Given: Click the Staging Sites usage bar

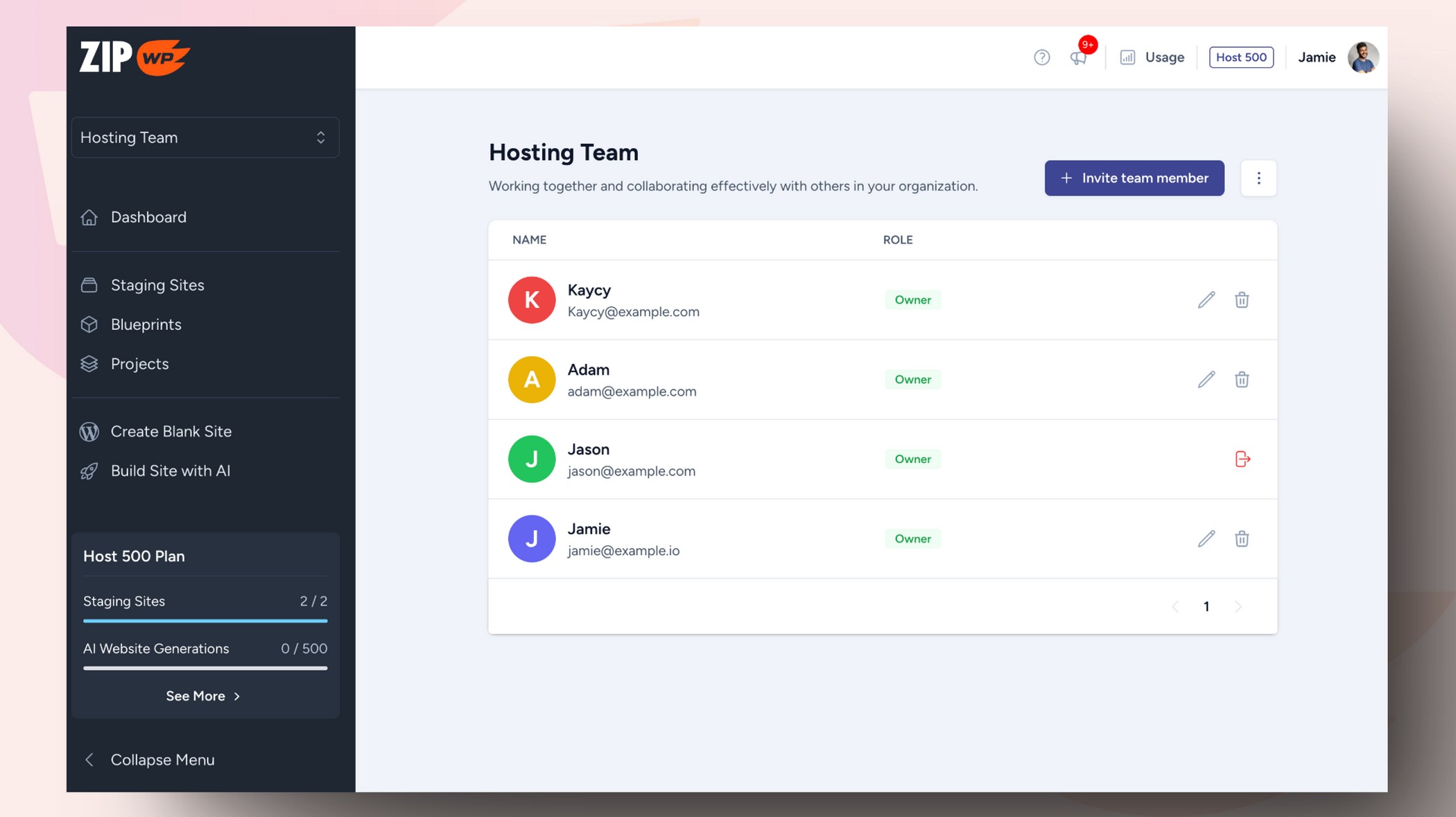Looking at the screenshot, I should (x=205, y=620).
